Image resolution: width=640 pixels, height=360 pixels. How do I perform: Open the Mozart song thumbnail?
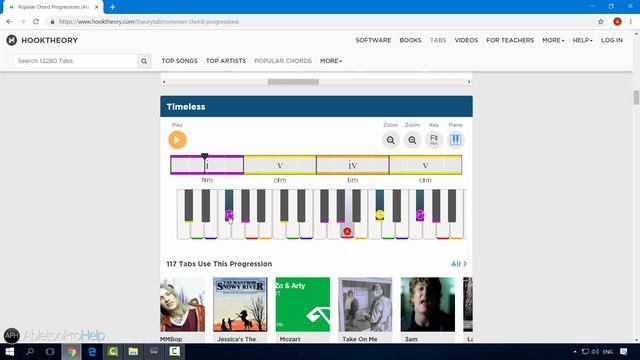pyautogui.click(x=302, y=304)
